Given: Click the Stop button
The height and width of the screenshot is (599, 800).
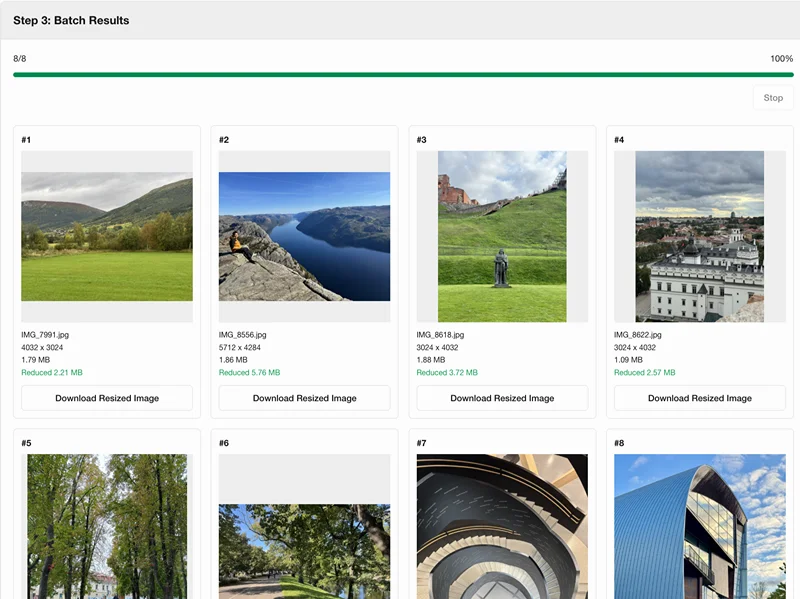Looking at the screenshot, I should pos(773,97).
